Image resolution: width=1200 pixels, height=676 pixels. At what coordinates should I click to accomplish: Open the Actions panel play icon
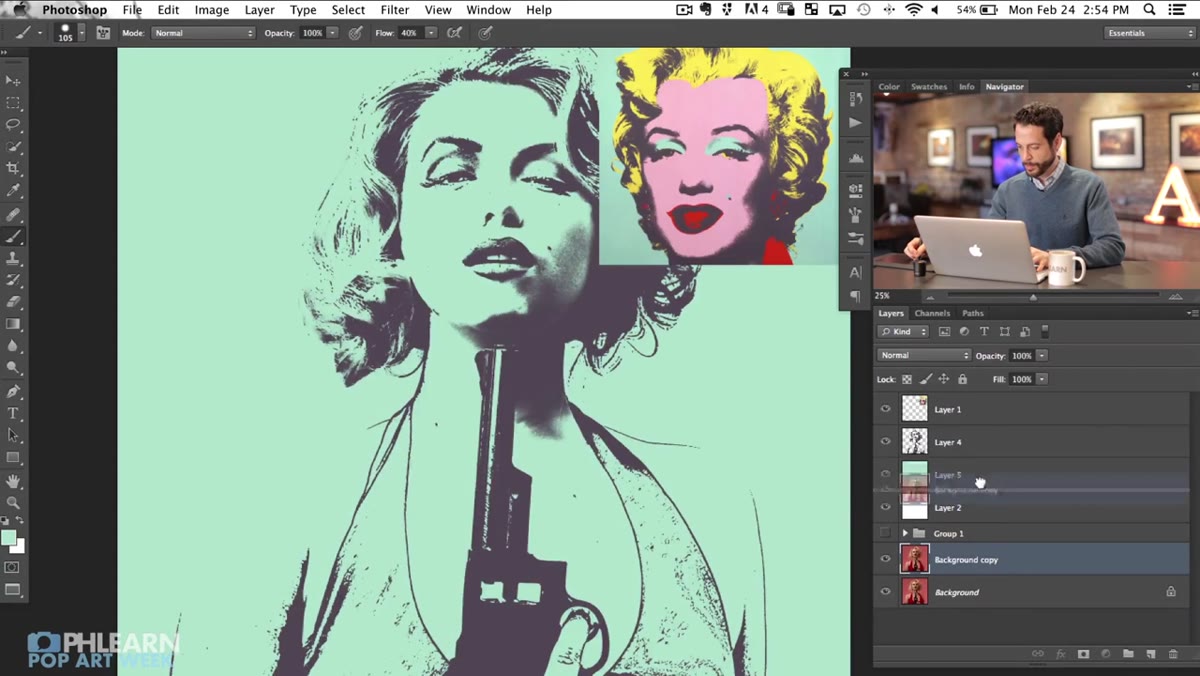click(855, 122)
